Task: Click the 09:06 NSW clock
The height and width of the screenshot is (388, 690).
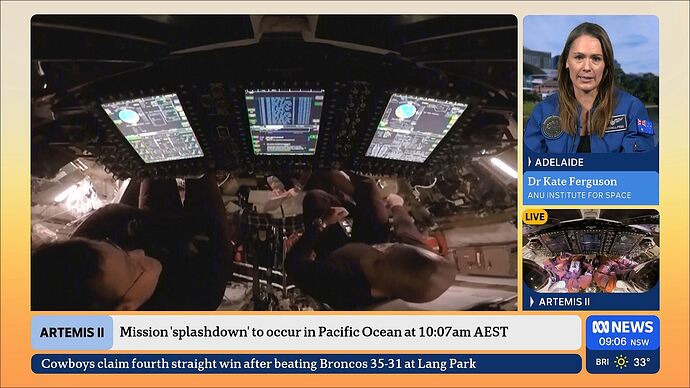Action: pos(624,342)
